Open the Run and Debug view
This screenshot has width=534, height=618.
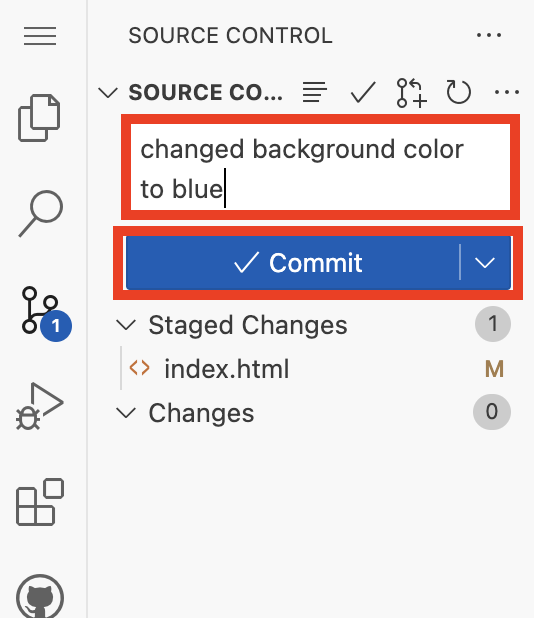coord(39,406)
